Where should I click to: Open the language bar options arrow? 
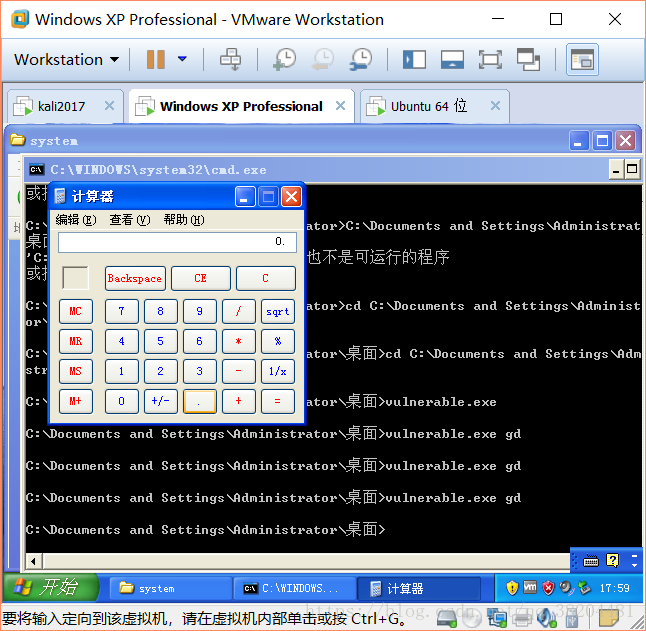634,565
